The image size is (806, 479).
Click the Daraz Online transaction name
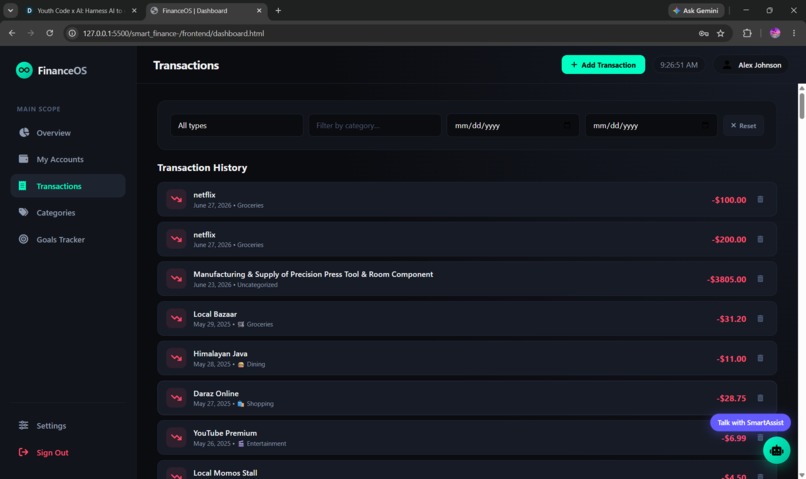[216, 393]
